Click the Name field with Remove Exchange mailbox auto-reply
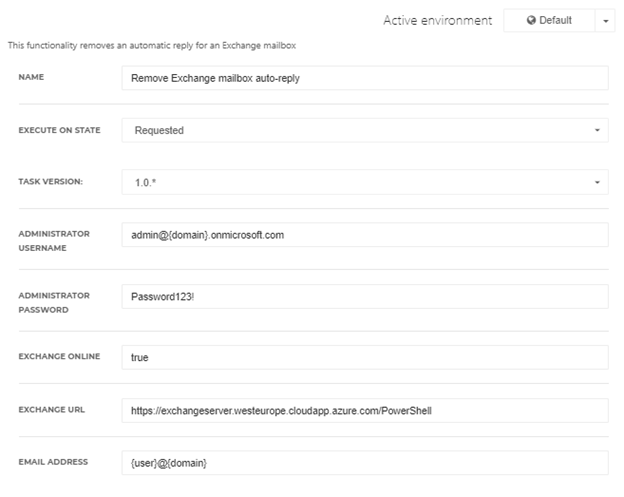This screenshot has width=624, height=497. point(365,78)
